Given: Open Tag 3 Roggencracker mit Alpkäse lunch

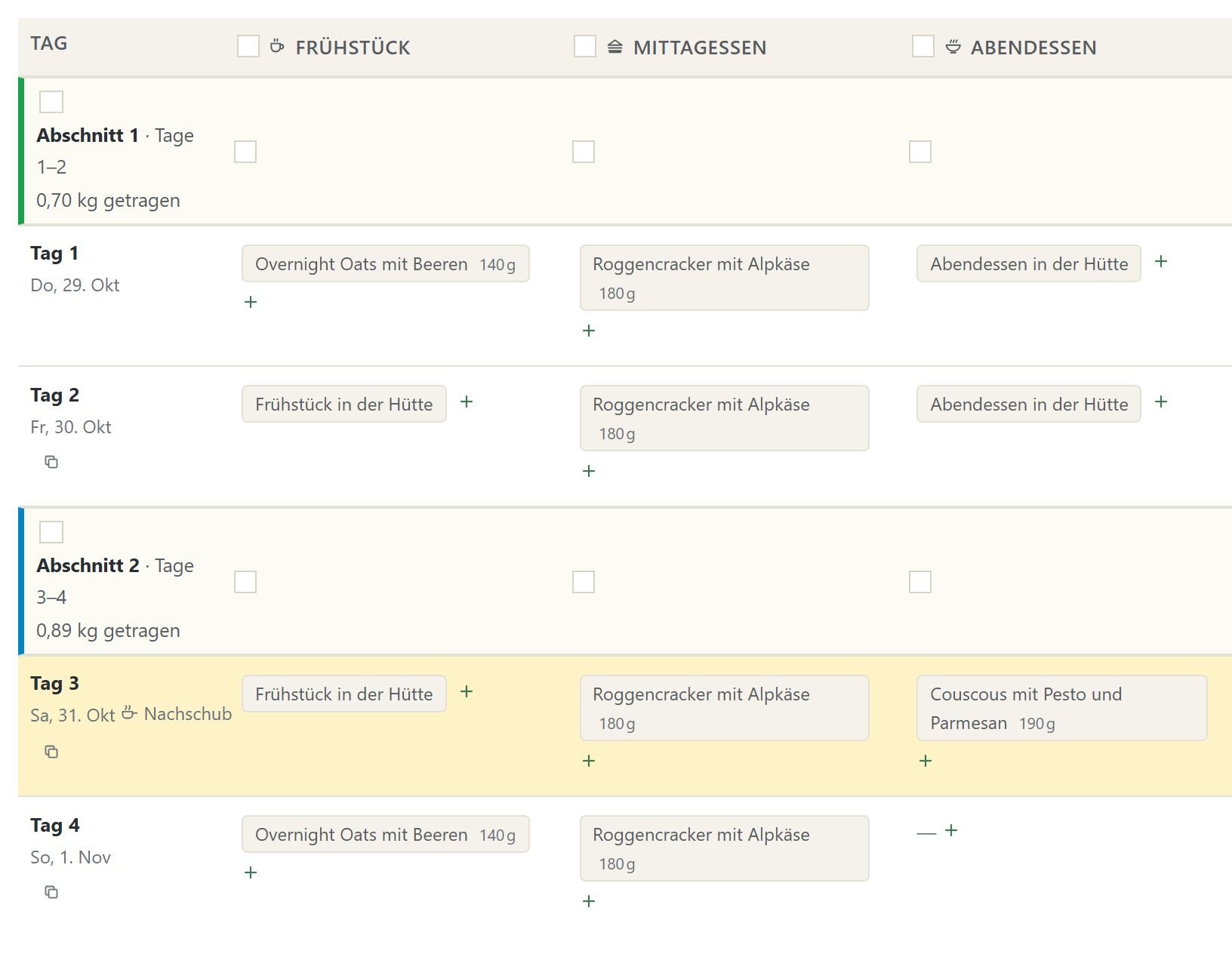Looking at the screenshot, I should [x=725, y=708].
